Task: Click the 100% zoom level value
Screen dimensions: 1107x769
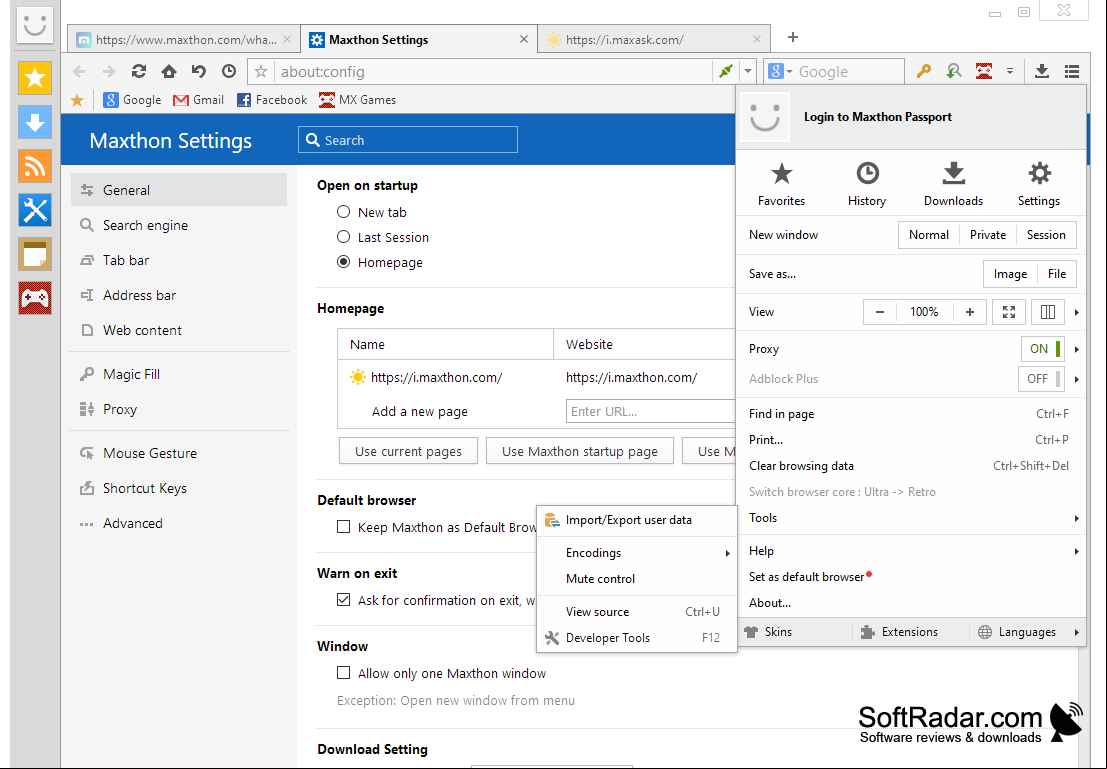Action: [x=924, y=312]
